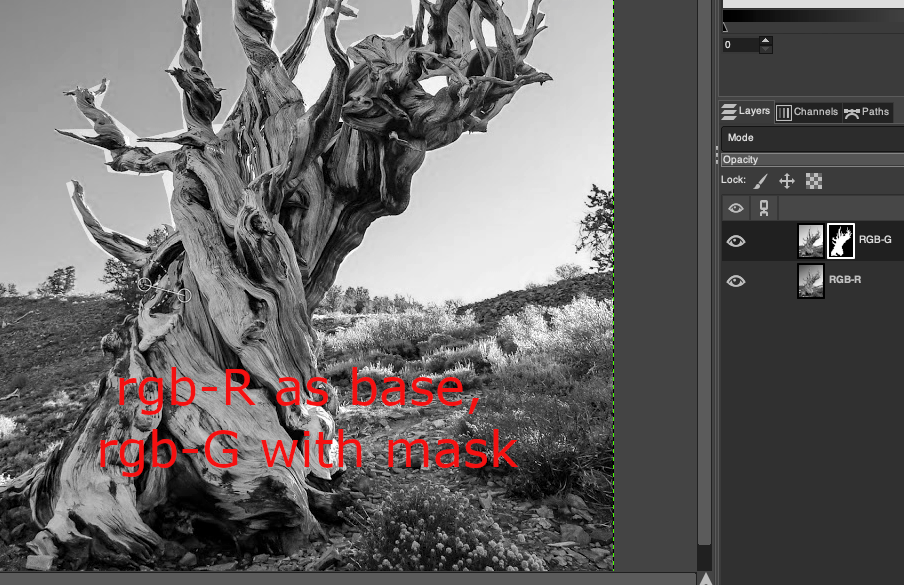Toggle visibility of the RGB-R layer
This screenshot has width=904, height=585.
pyautogui.click(x=736, y=281)
